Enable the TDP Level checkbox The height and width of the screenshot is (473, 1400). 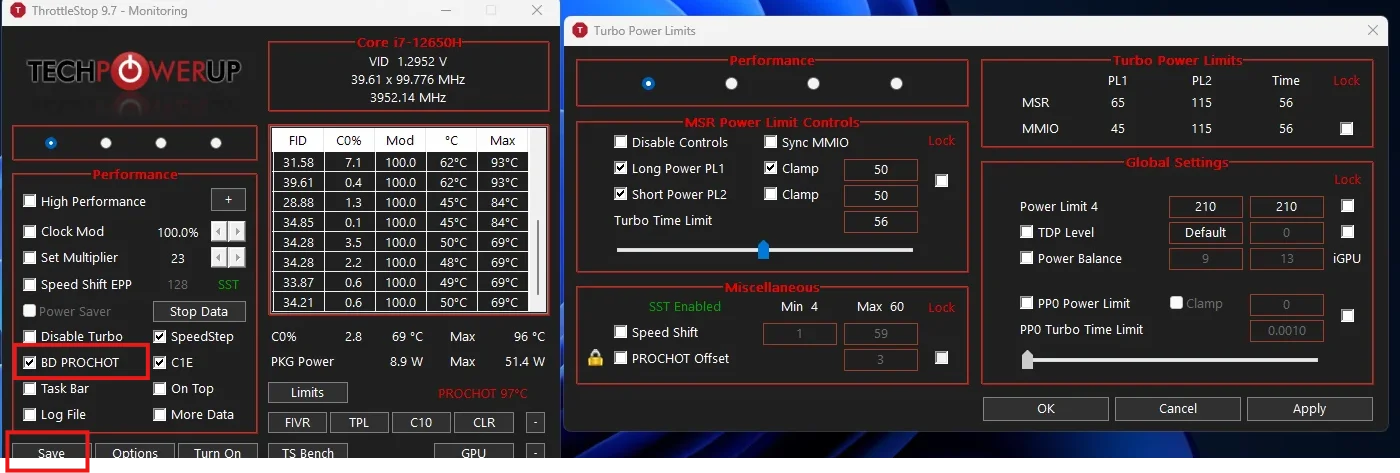click(x=1027, y=232)
